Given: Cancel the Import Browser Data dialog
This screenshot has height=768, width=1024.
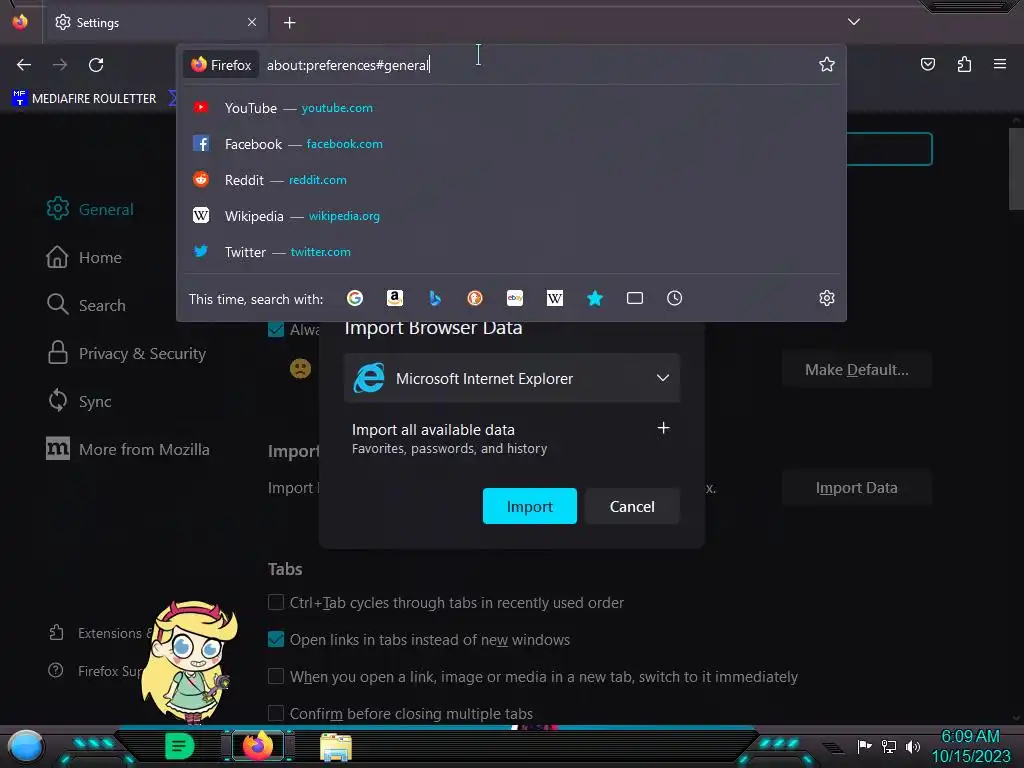Looking at the screenshot, I should (632, 506).
